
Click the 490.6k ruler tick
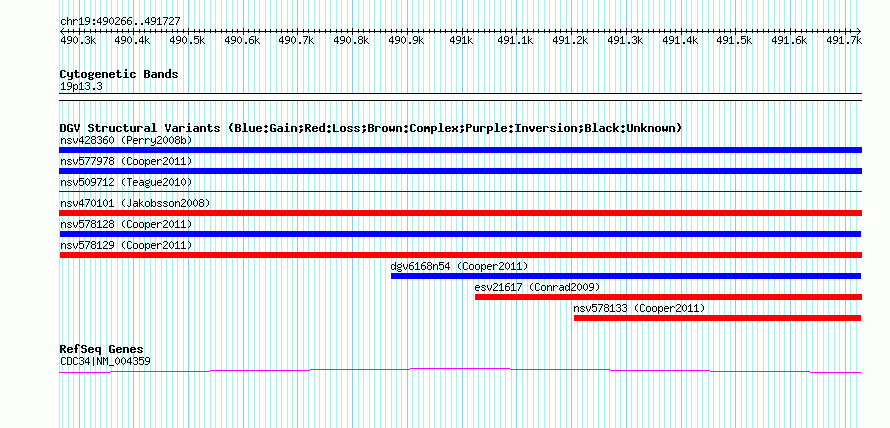[242, 40]
